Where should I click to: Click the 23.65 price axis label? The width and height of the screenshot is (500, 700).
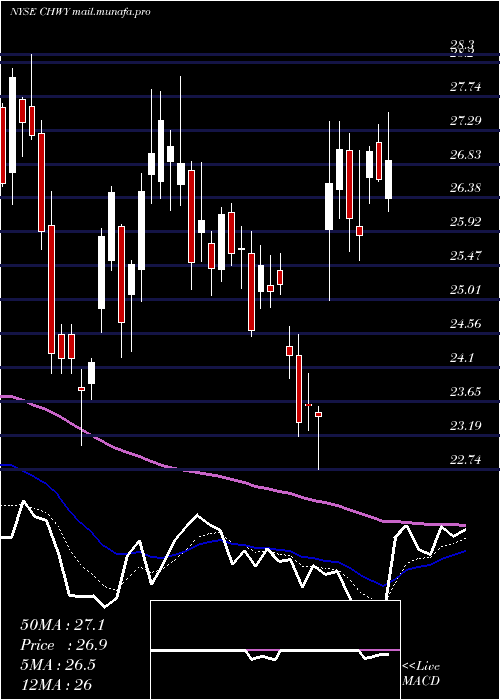pos(466,392)
